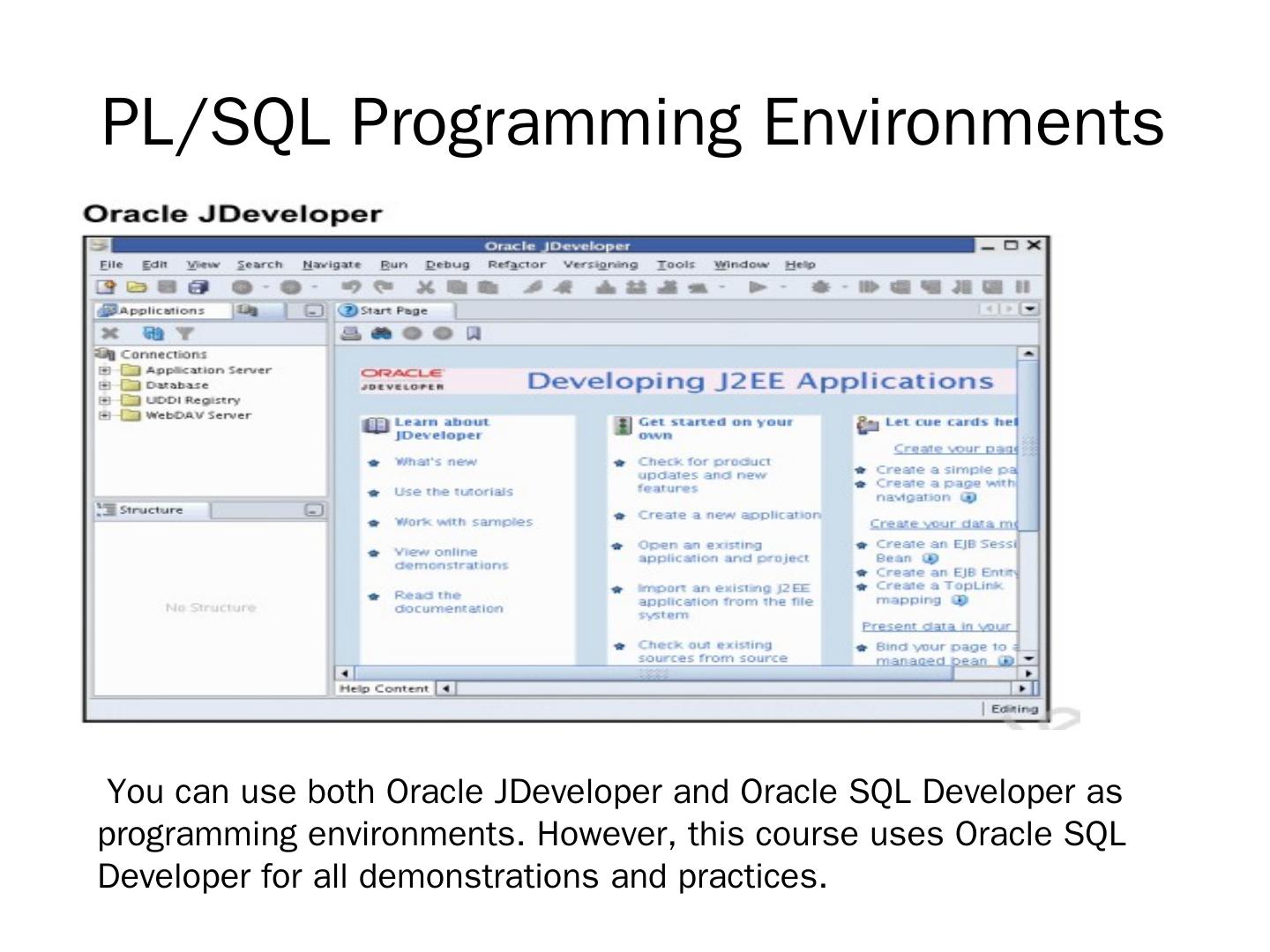Screen dimensions: 1270x952
Task: Click the print icon on Start Page toolbar
Action: click(x=351, y=333)
